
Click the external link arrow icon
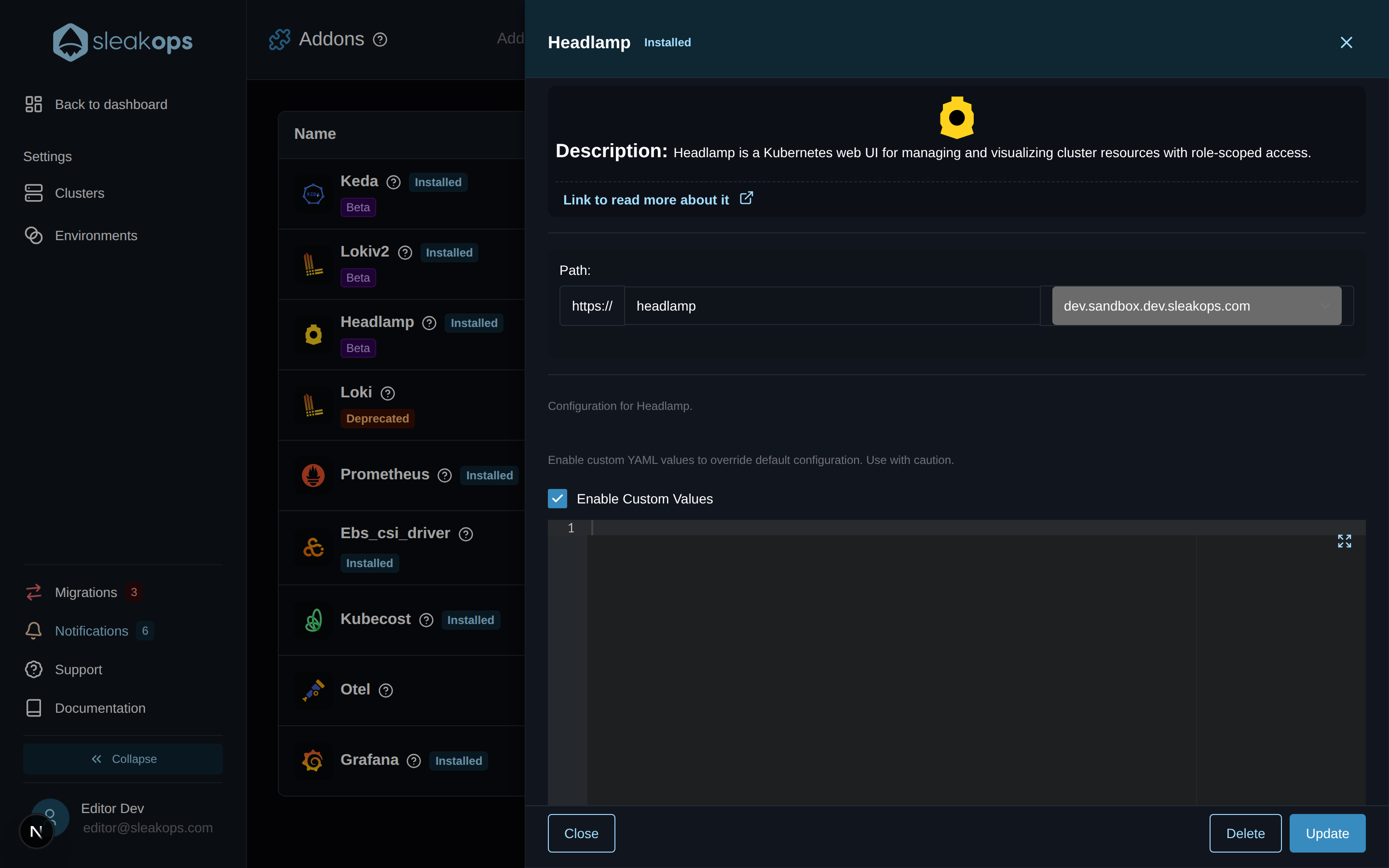(x=746, y=198)
